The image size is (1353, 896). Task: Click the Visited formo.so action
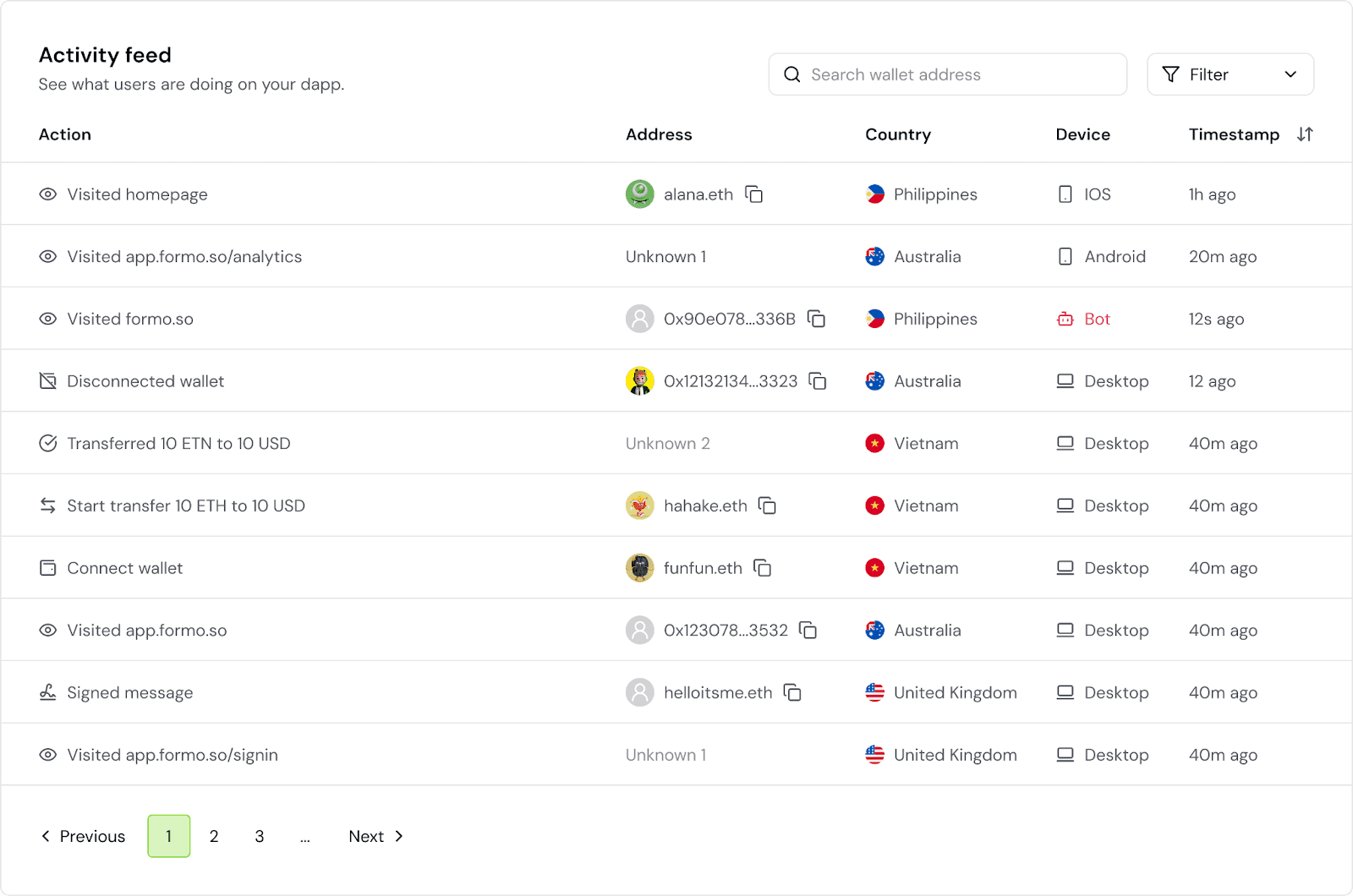coord(130,319)
